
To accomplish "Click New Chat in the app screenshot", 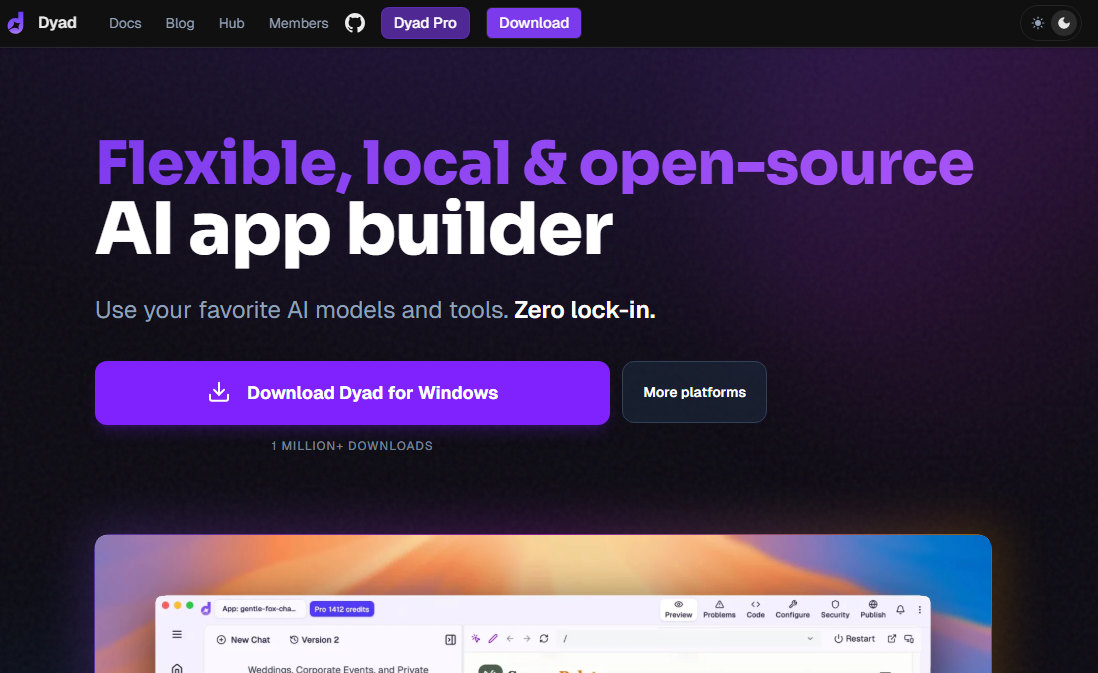I will 243,639.
